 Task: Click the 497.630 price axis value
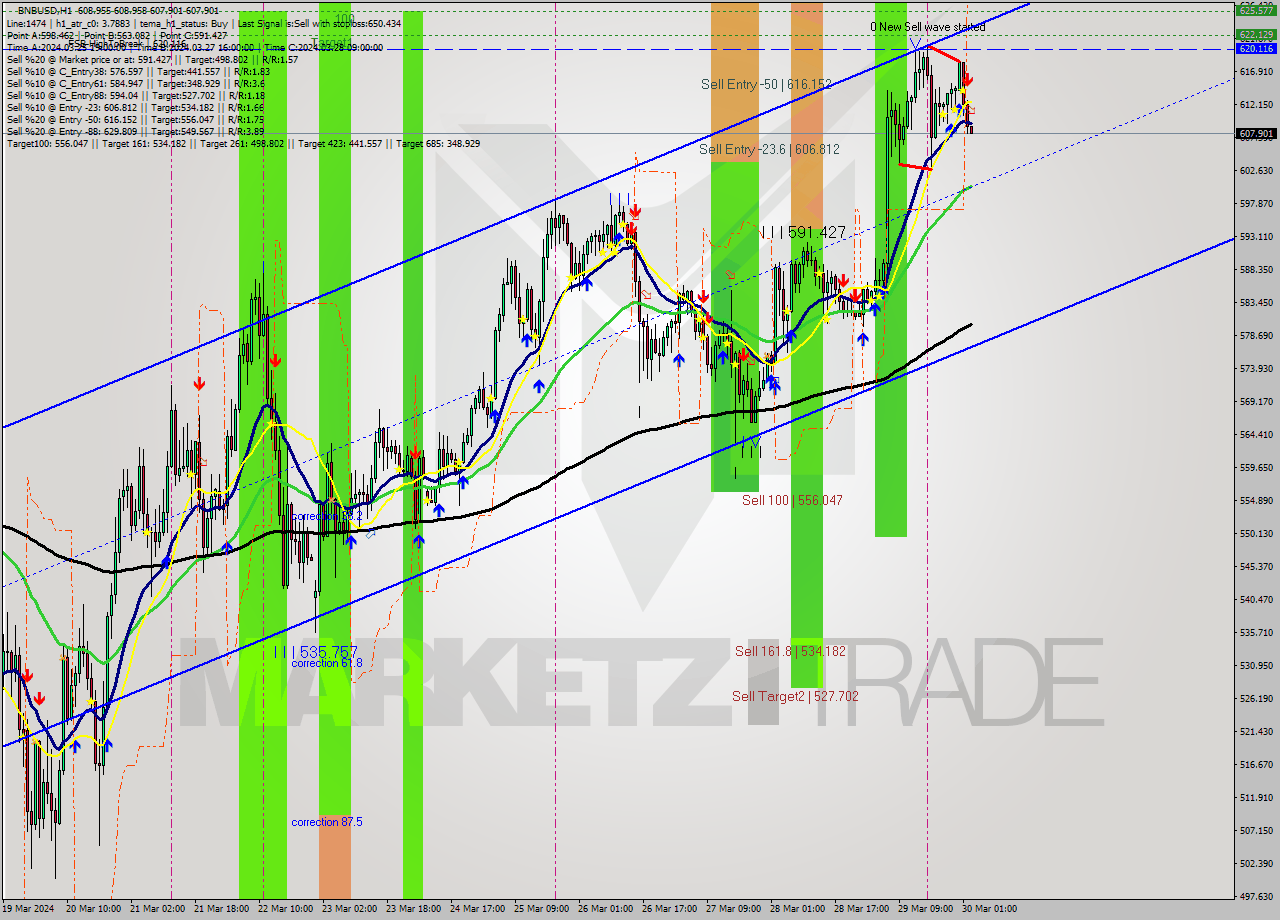[1256, 897]
